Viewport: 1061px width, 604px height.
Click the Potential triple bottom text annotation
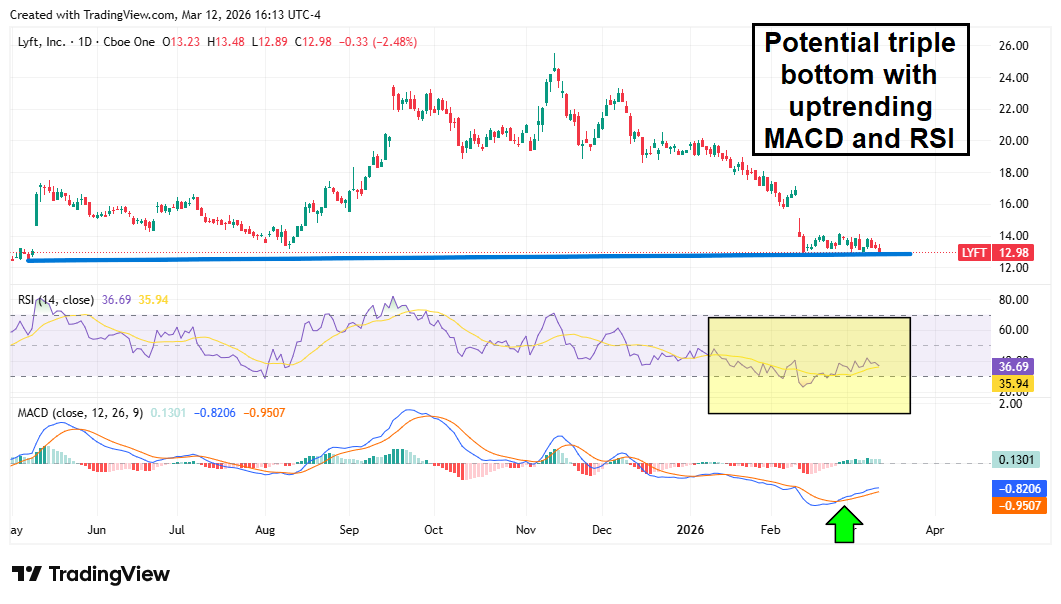[x=859, y=90]
